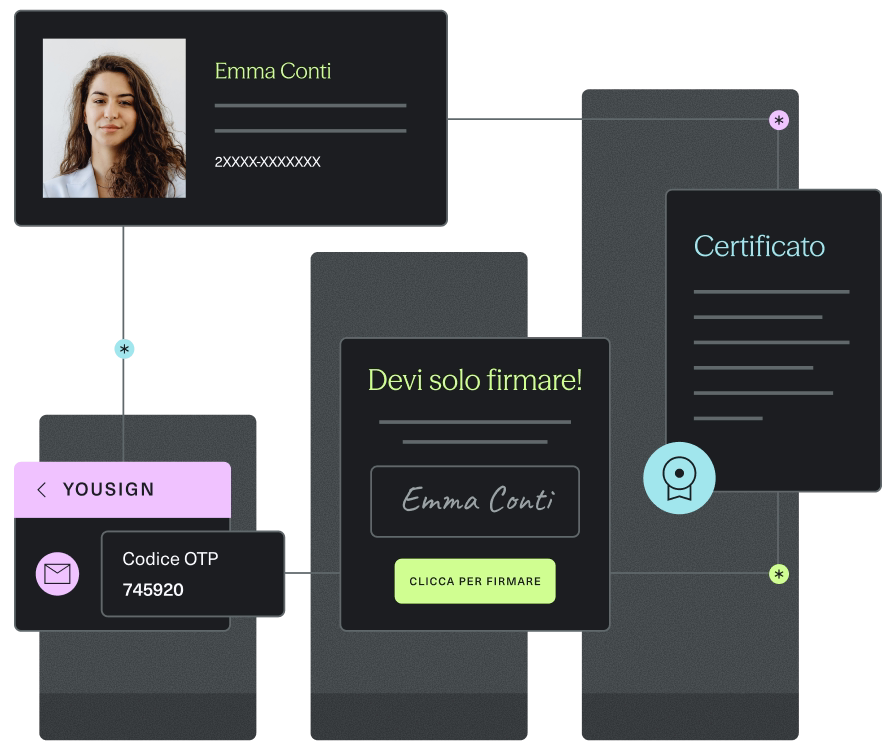The height and width of the screenshot is (750, 896).
Task: Click the YOUSIGN header label
Action: [109, 489]
